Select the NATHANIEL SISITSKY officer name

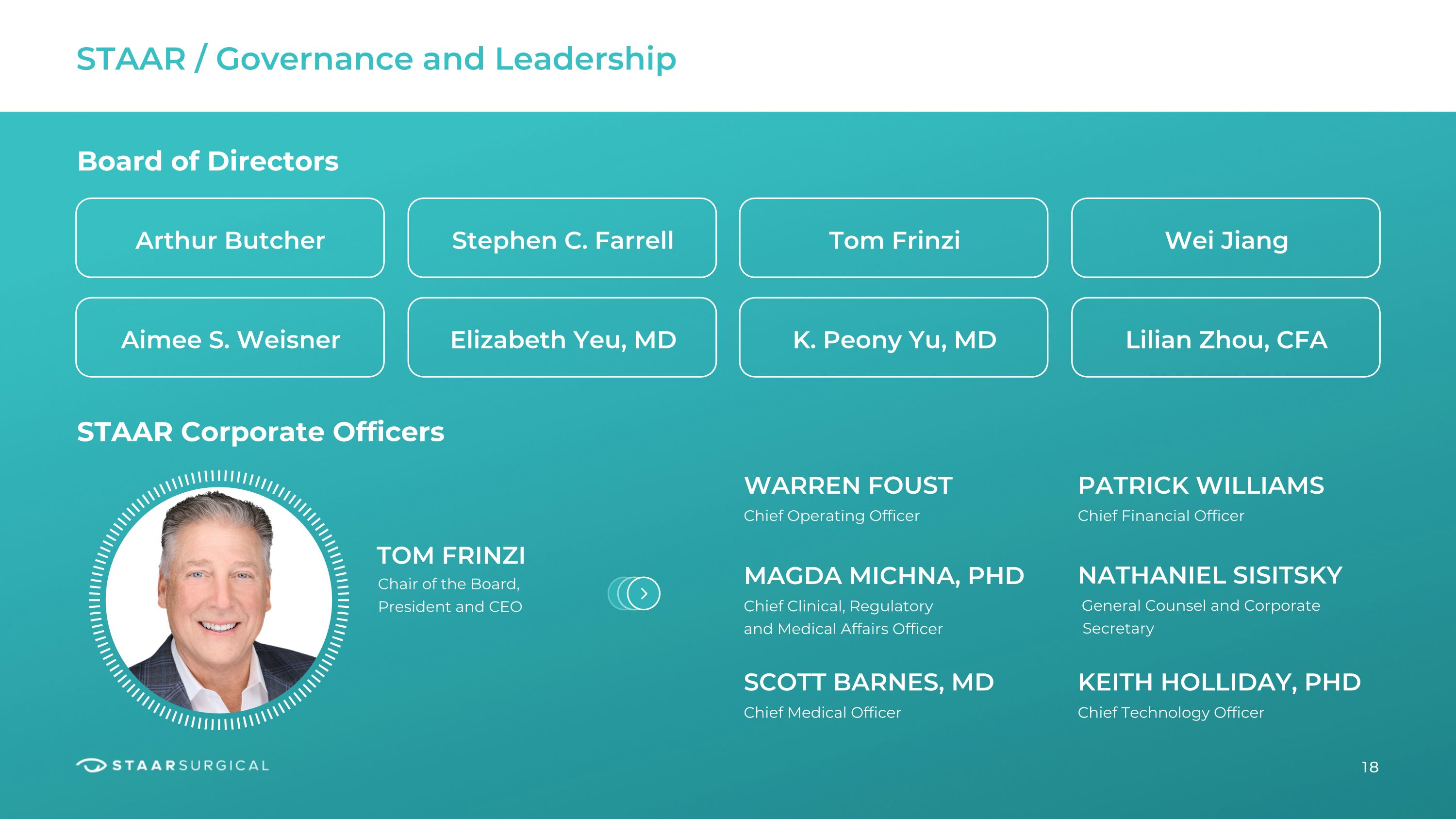coord(1209,575)
